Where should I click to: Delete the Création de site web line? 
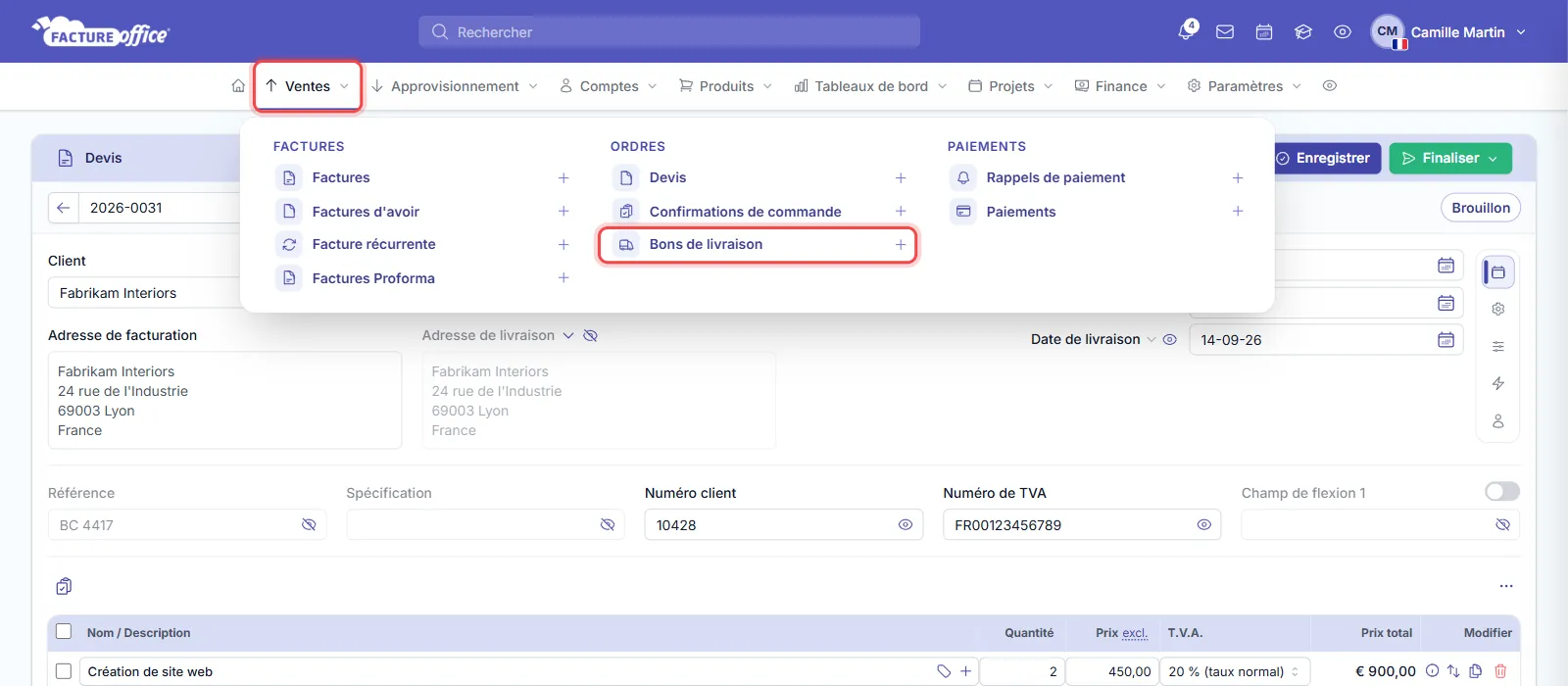[1500, 671]
